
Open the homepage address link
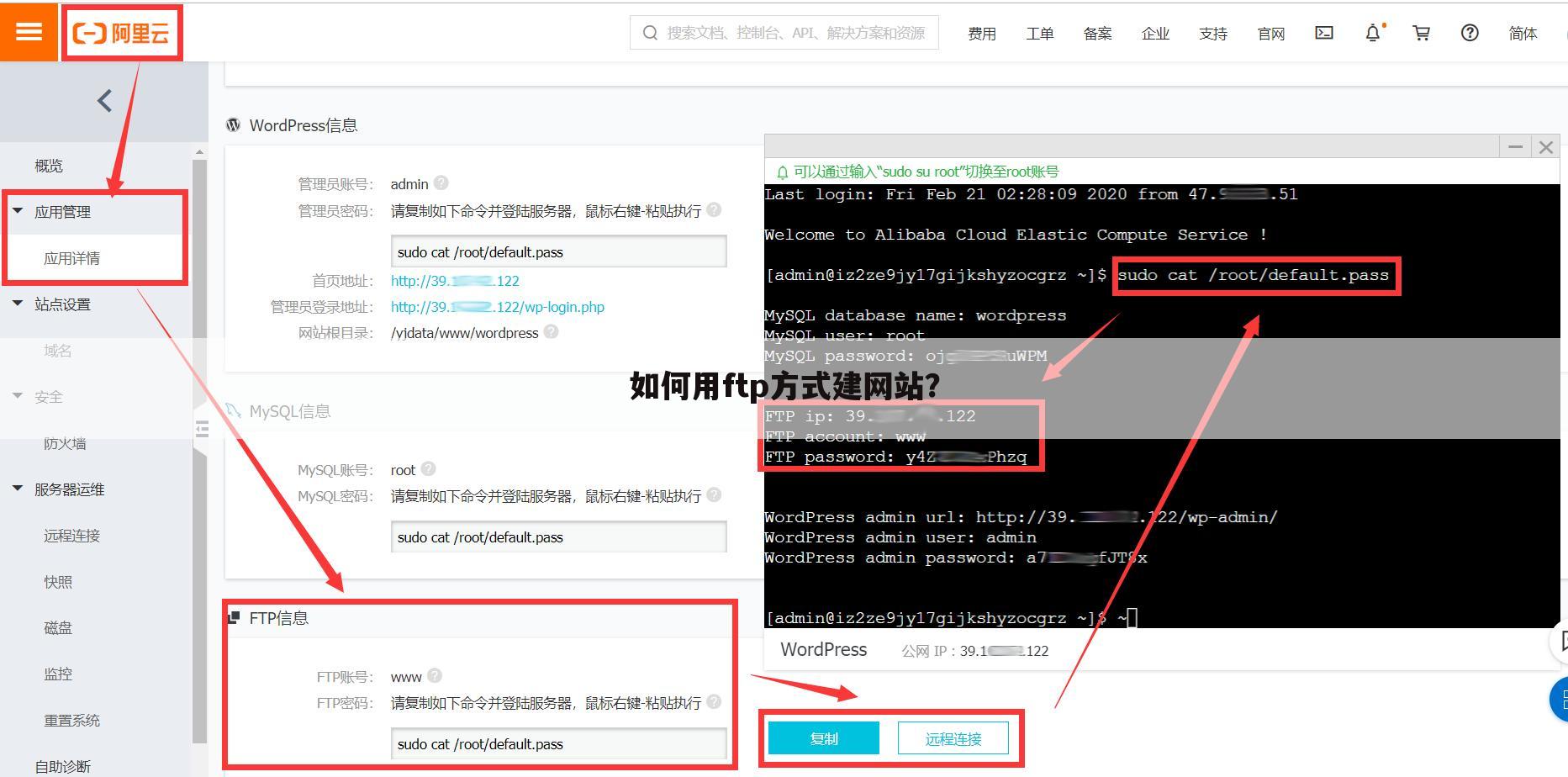(455, 281)
